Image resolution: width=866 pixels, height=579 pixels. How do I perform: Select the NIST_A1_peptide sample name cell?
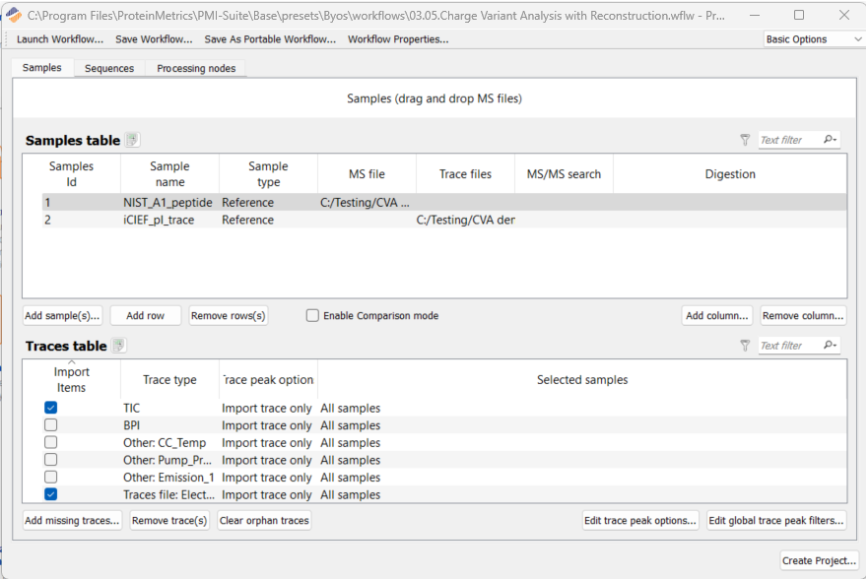[x=168, y=202]
